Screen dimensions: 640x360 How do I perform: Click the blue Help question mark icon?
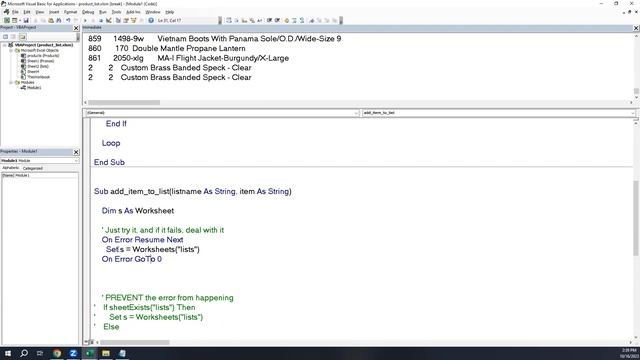click(x=151, y=20)
